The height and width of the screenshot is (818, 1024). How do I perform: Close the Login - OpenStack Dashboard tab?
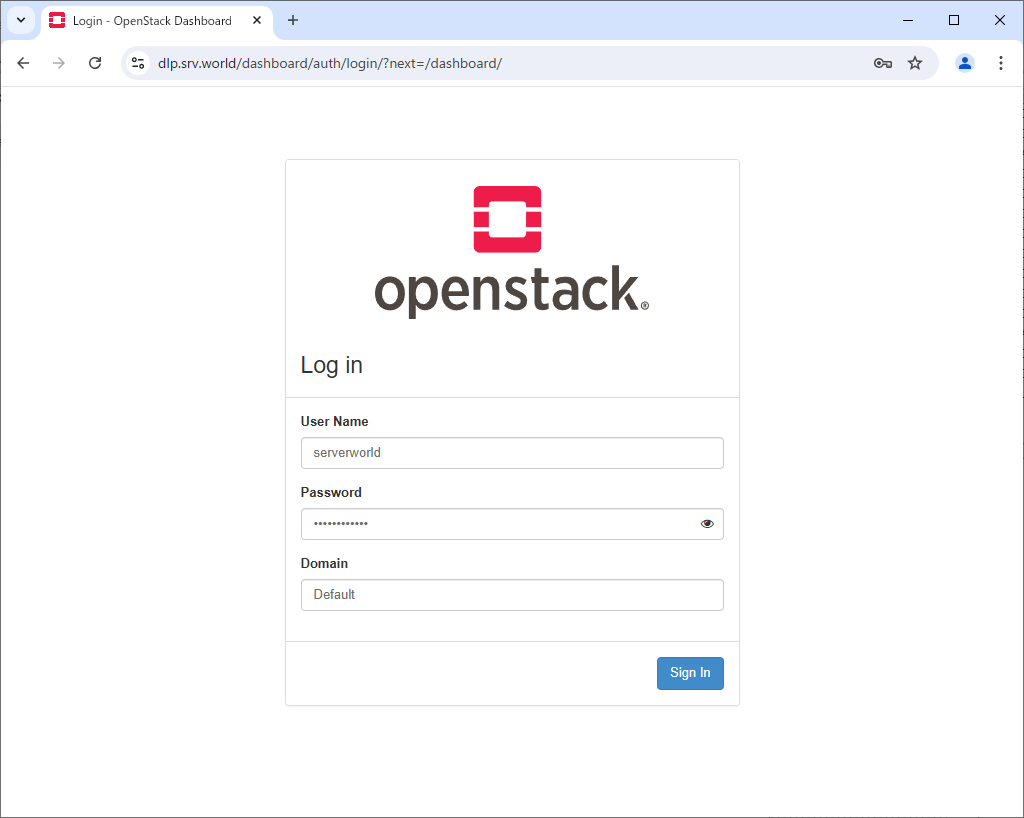tap(257, 20)
